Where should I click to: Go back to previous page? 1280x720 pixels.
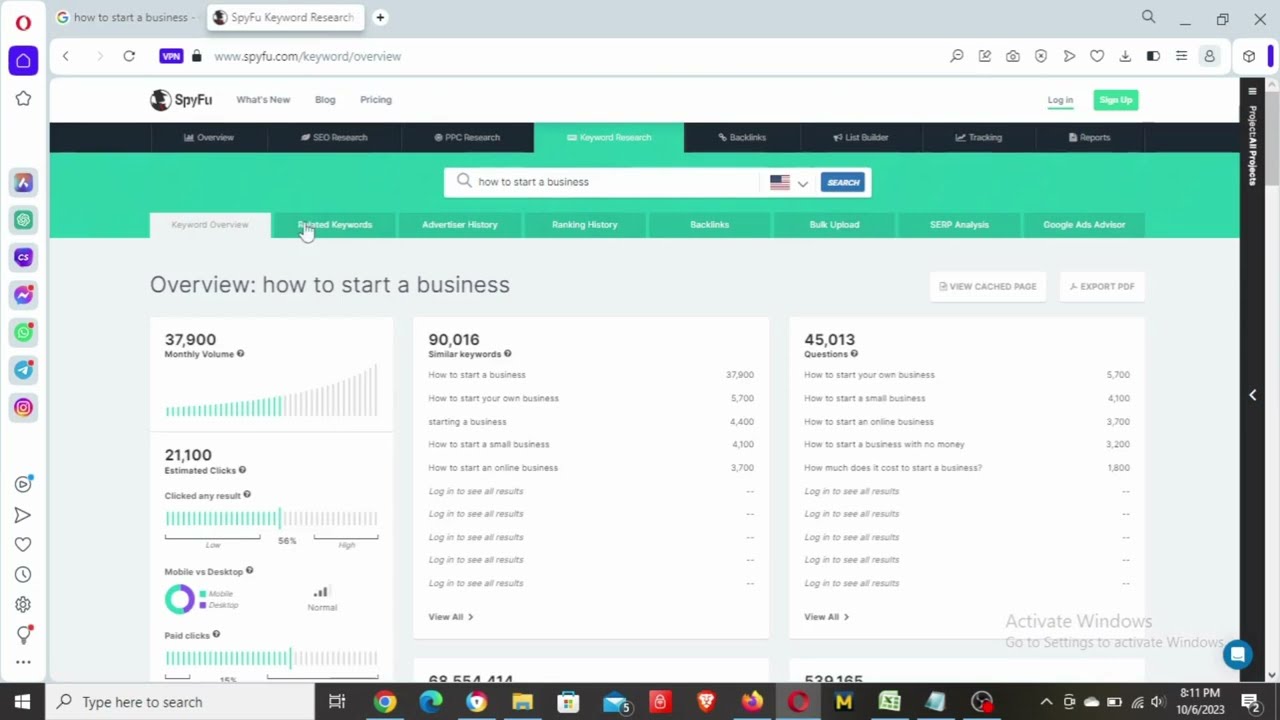(x=66, y=56)
